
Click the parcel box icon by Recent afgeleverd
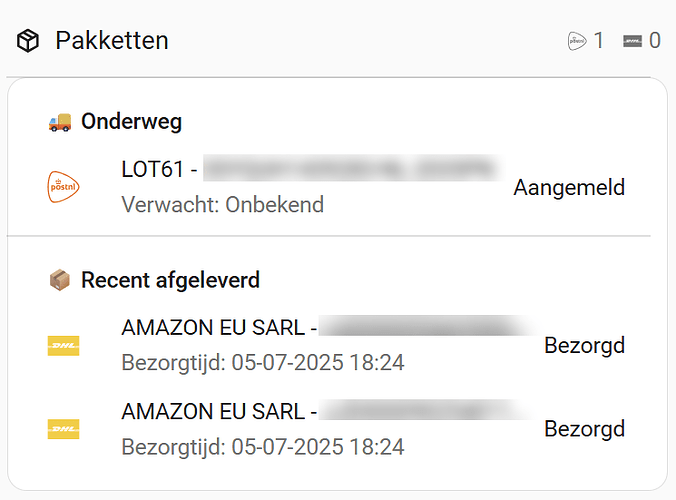click(x=60, y=280)
